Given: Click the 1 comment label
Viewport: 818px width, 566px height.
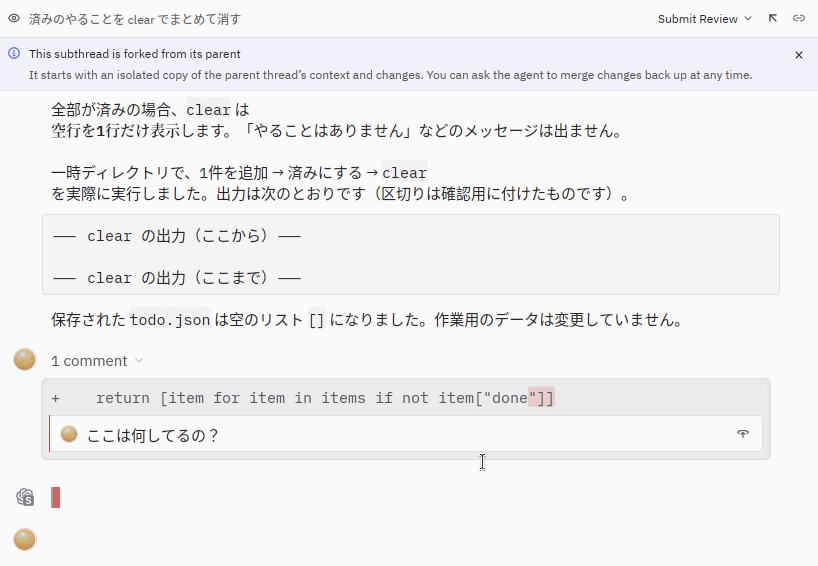Looking at the screenshot, I should pyautogui.click(x=89, y=361).
